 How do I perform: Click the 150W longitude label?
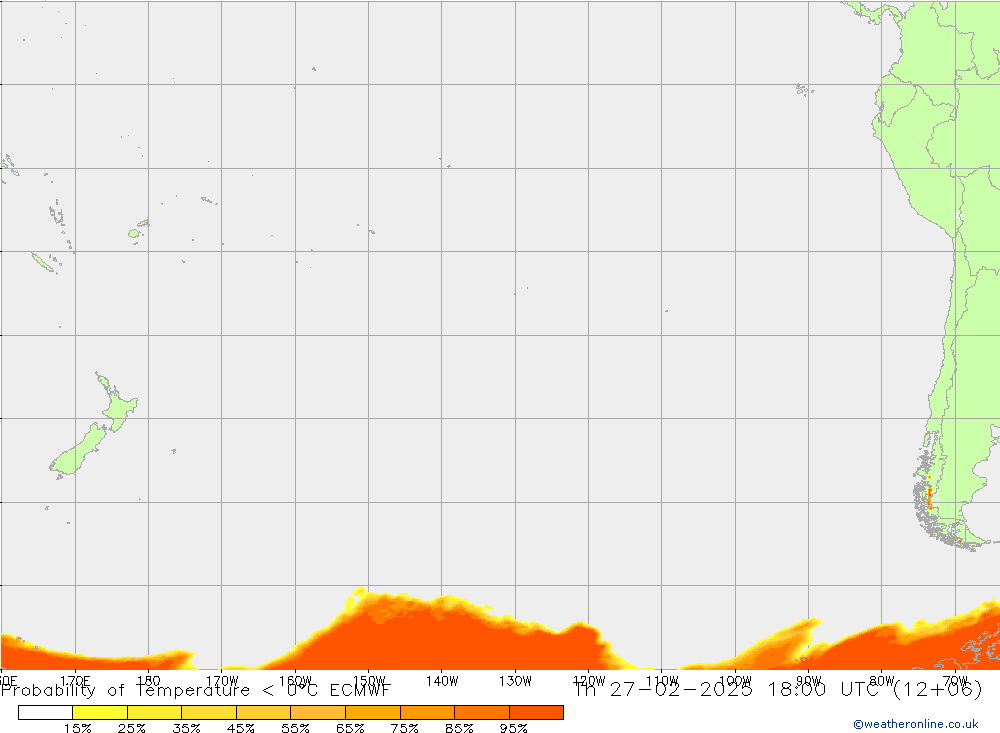click(x=369, y=681)
